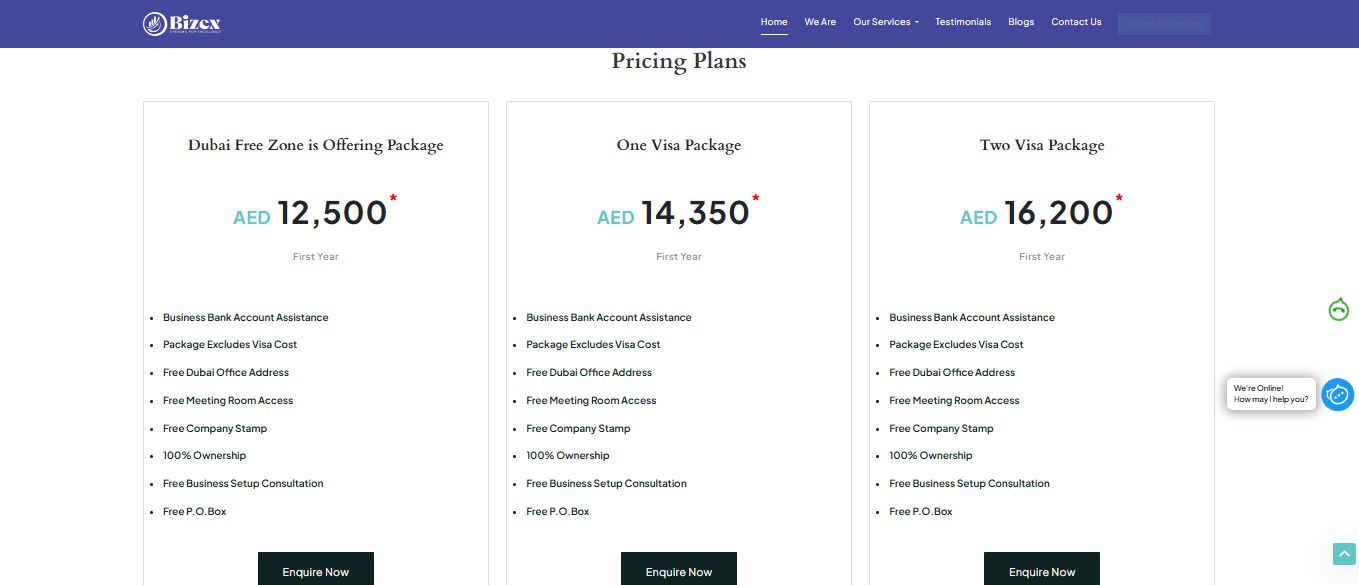Open Free P.O.Box link in first plan
This screenshot has width=1359, height=585.
point(194,511)
